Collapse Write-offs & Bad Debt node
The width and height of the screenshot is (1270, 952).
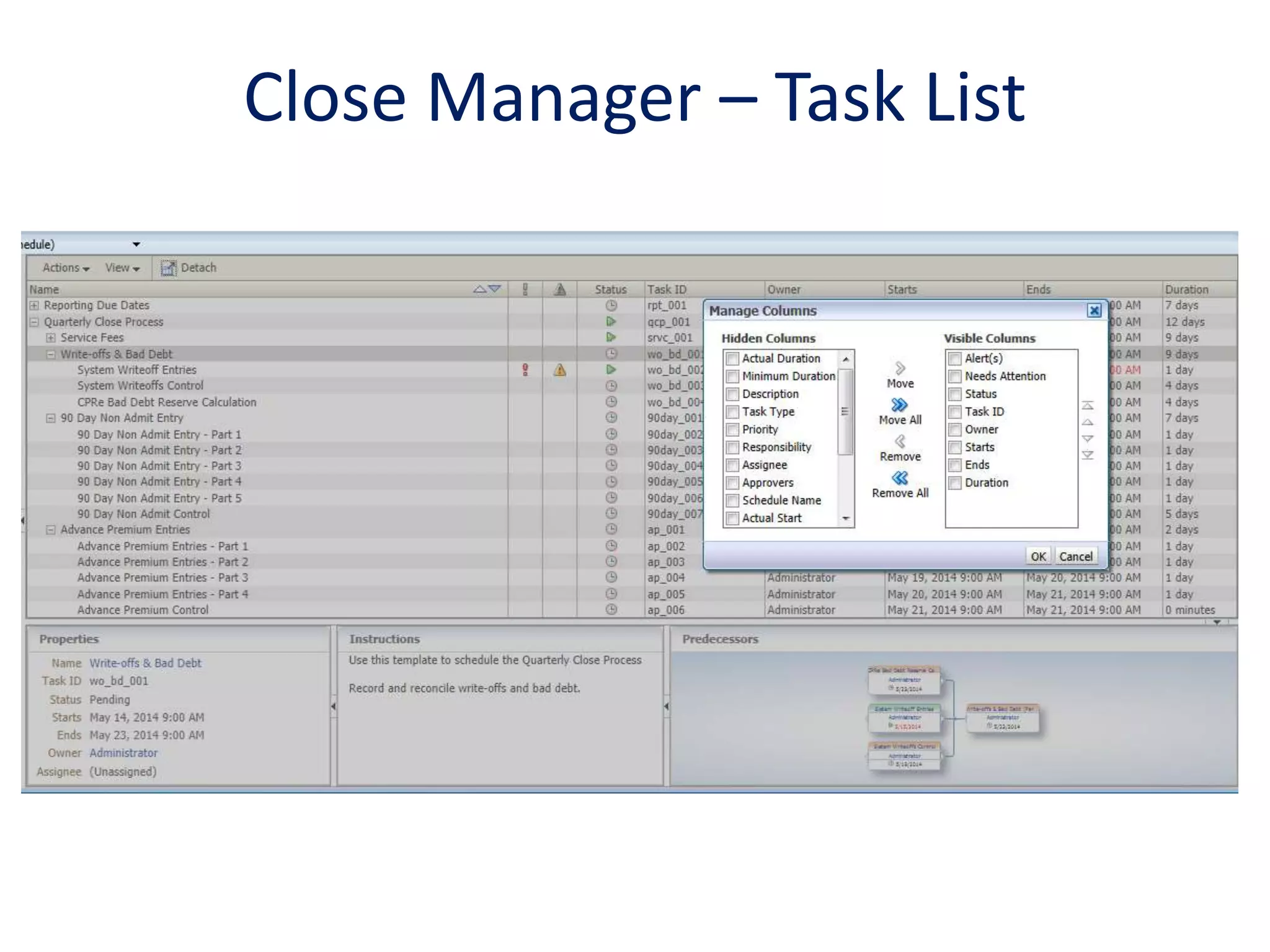(51, 355)
